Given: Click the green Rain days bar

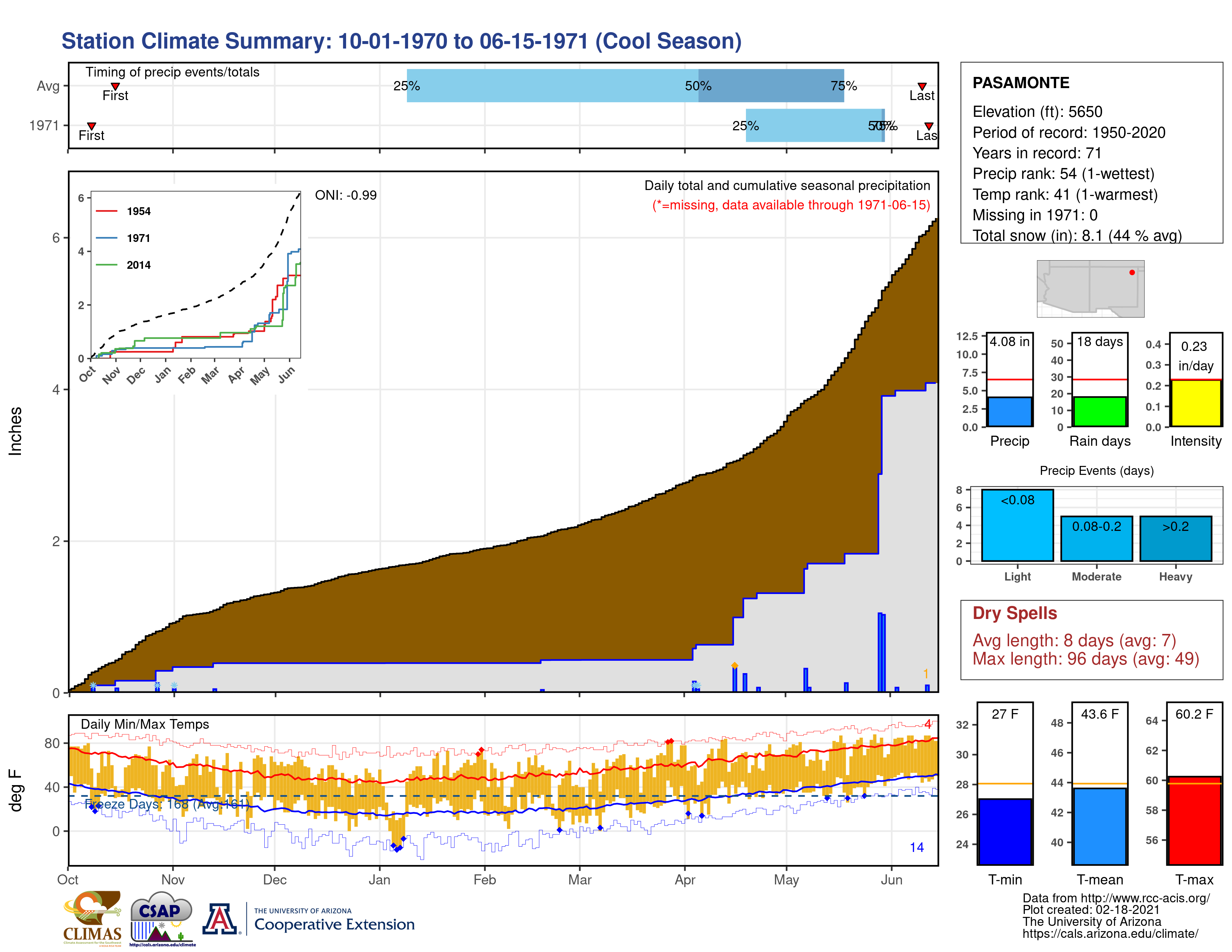Looking at the screenshot, I should click(x=1099, y=412).
